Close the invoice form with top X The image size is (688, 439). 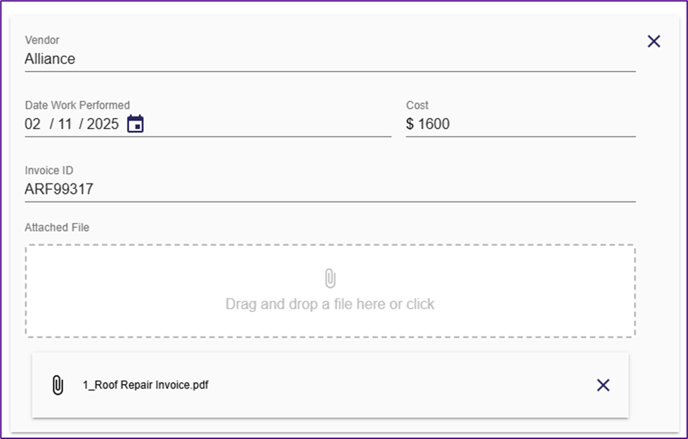coord(654,41)
